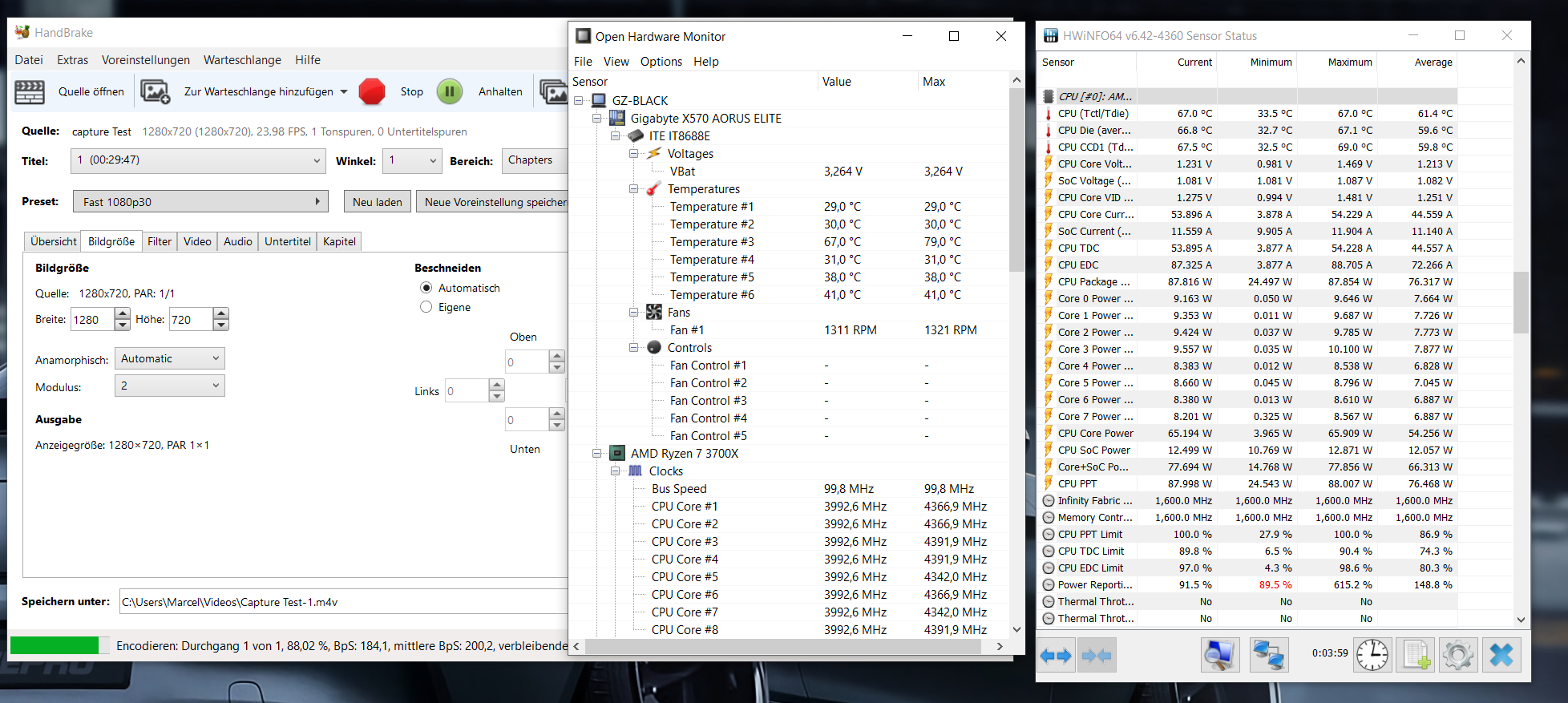
Task: Open the Warteschlange menu
Action: coord(242,59)
